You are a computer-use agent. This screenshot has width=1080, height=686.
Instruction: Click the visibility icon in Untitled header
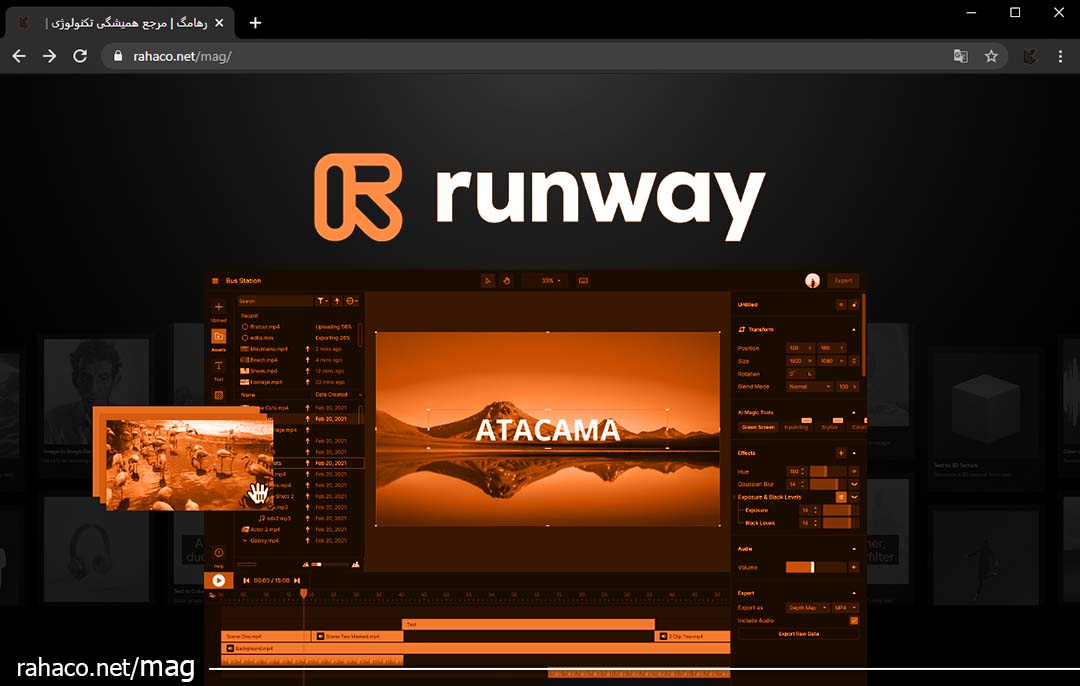pyautogui.click(x=841, y=304)
